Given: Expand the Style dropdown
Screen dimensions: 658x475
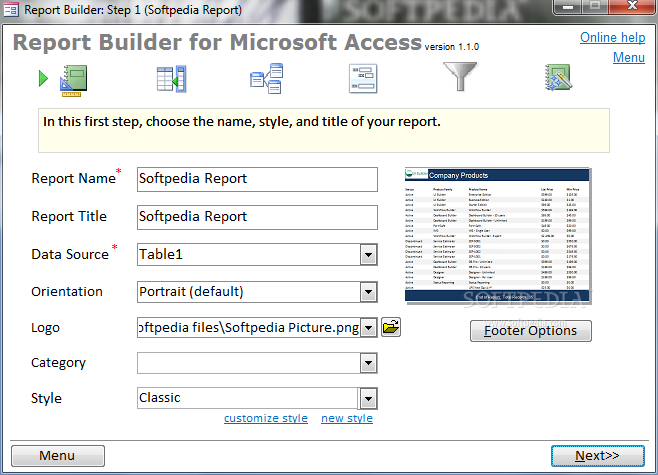Looking at the screenshot, I should tap(368, 398).
